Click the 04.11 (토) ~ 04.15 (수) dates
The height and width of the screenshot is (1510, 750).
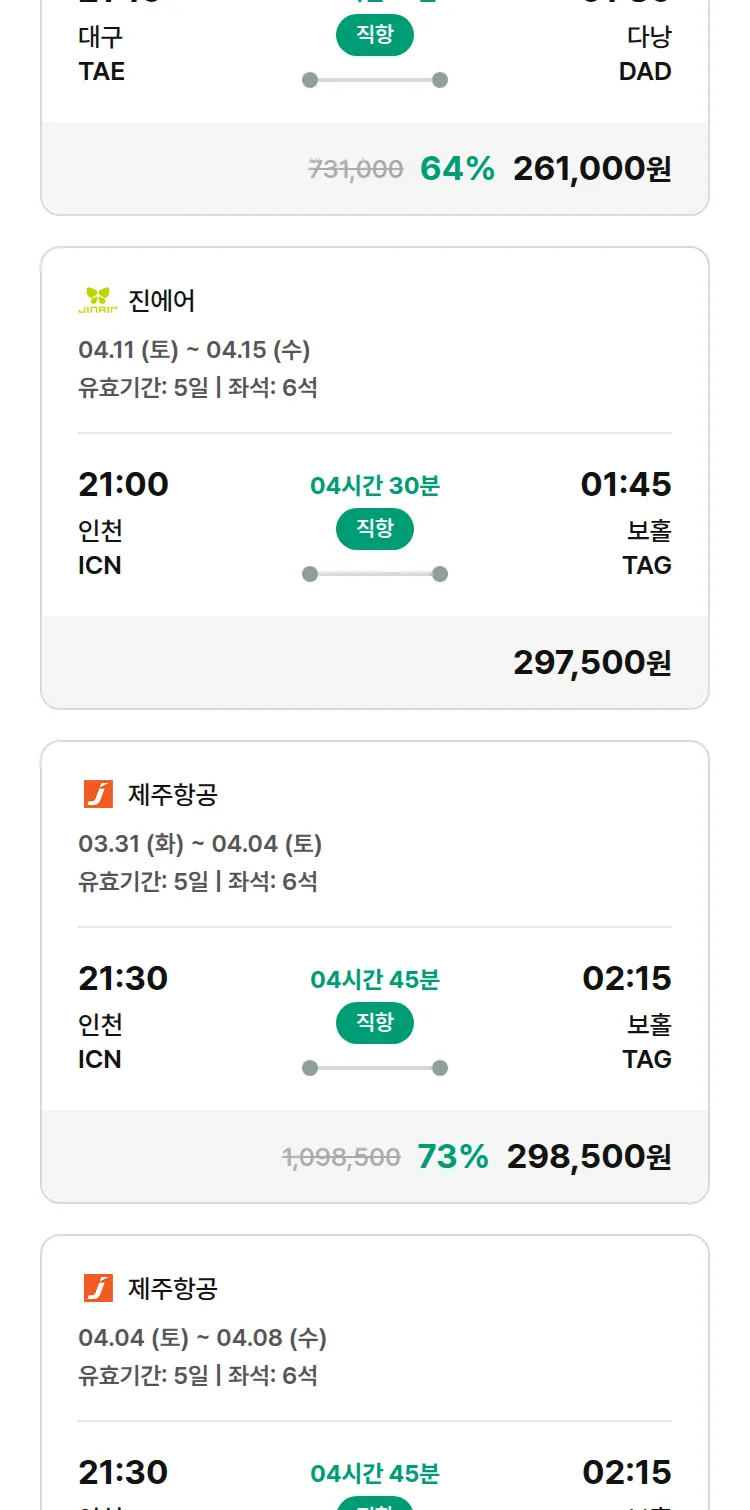pos(194,350)
